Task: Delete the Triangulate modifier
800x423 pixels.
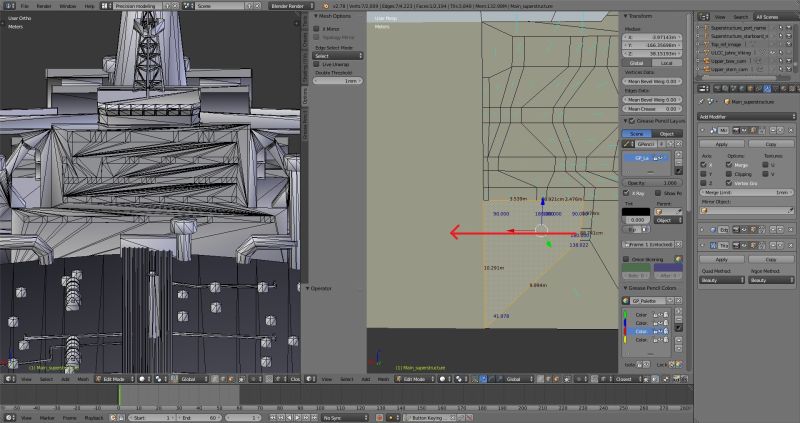Action: (791, 245)
